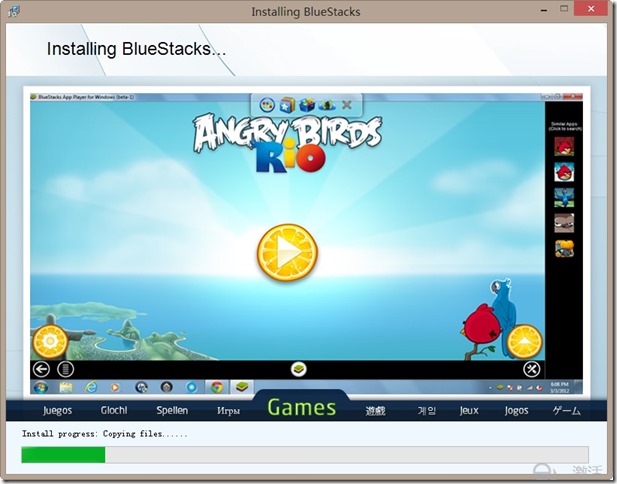Click the light blue round icon in the inner taskbar
Image resolution: width=617 pixels, height=484 pixels.
[x=192, y=387]
